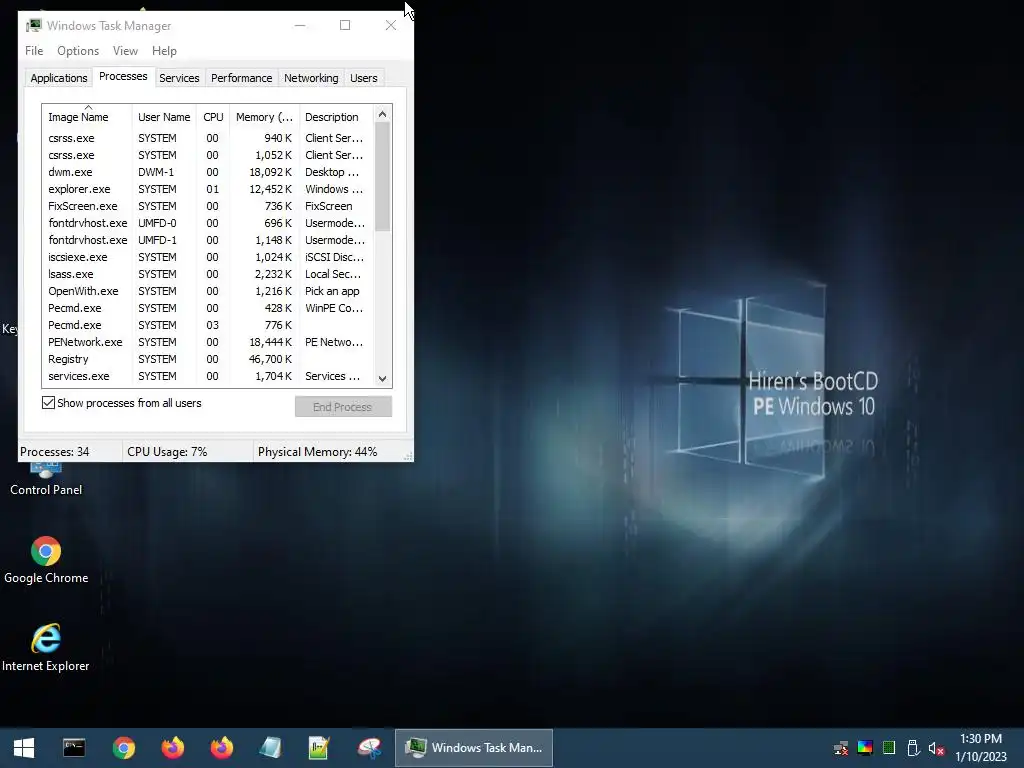The width and height of the screenshot is (1024, 768).
Task: Select the explorer.exe process
Action: pyautogui.click(x=208, y=189)
